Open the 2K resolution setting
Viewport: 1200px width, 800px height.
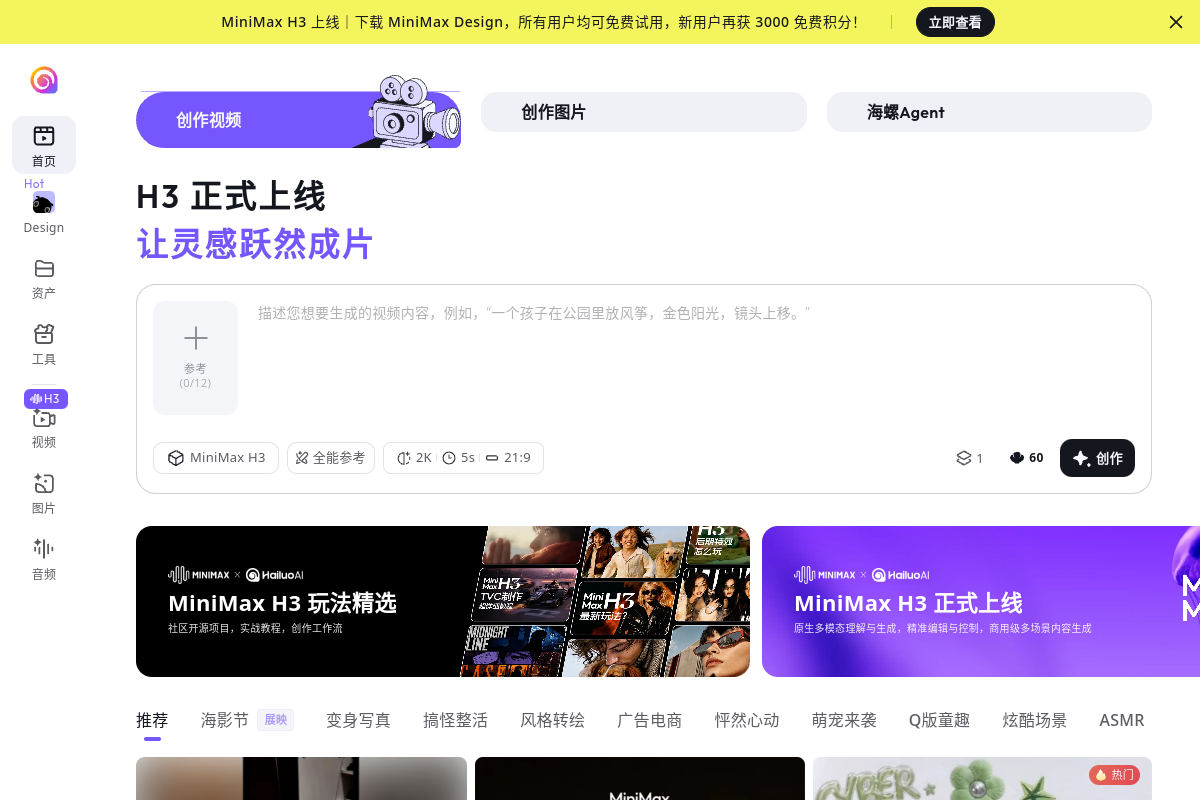coord(414,458)
